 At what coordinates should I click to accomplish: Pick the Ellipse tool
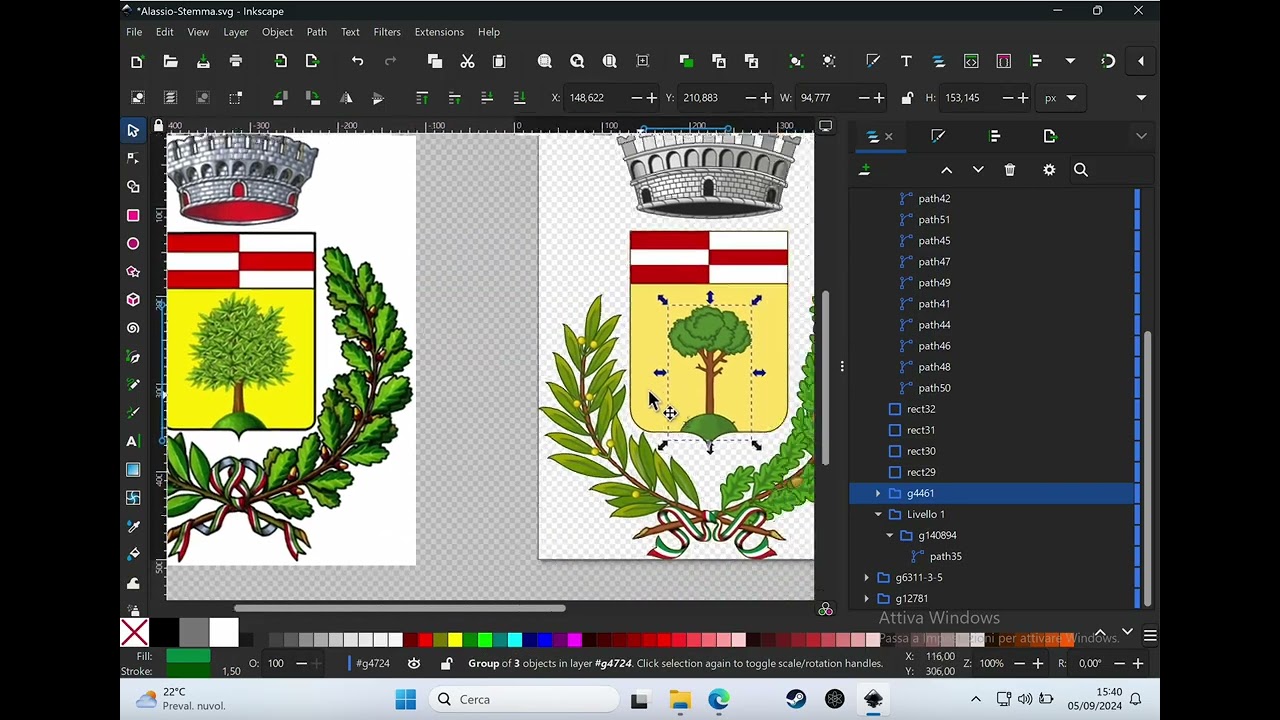[133, 243]
